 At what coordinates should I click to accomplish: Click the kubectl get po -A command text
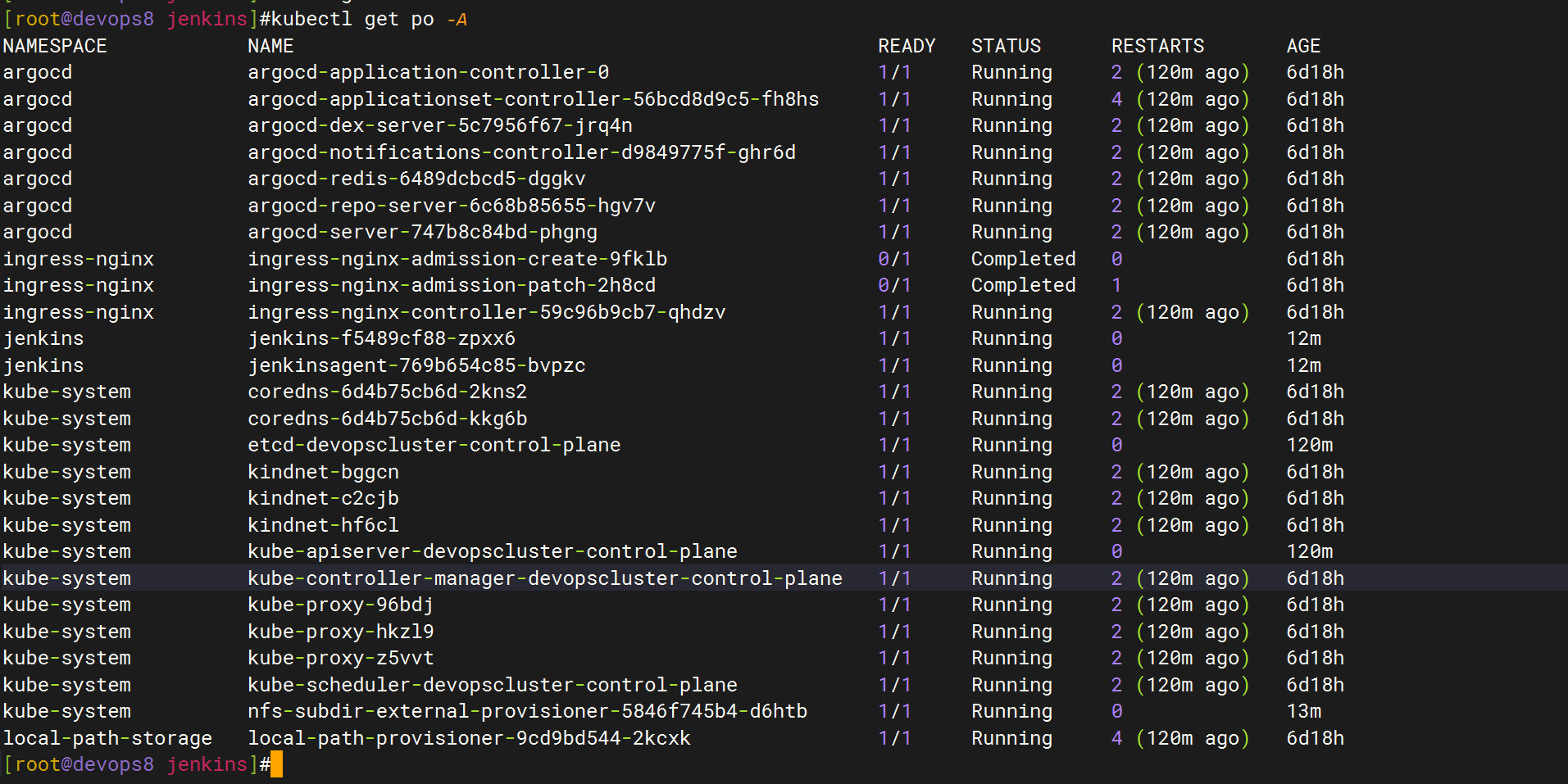coord(369,19)
